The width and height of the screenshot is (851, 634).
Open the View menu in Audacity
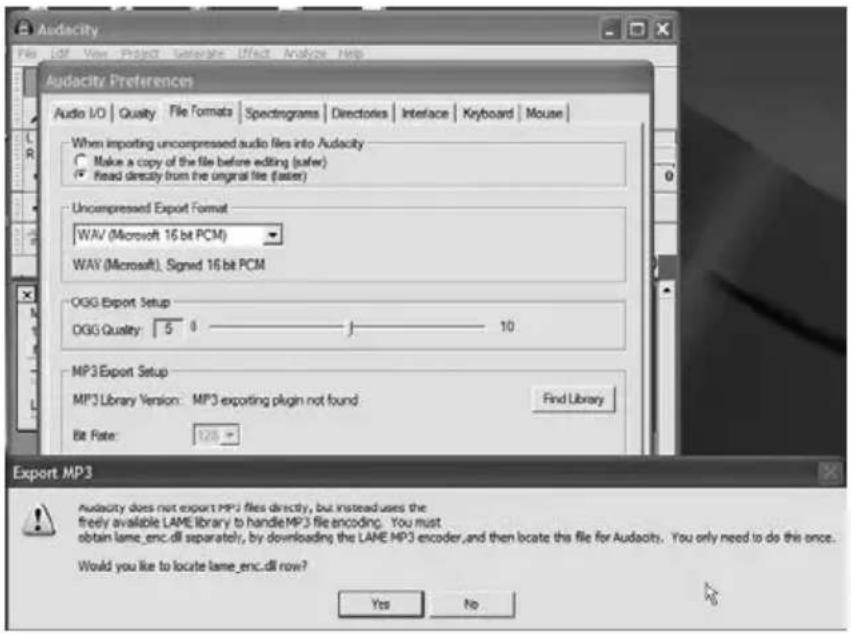pyautogui.click(x=95, y=53)
